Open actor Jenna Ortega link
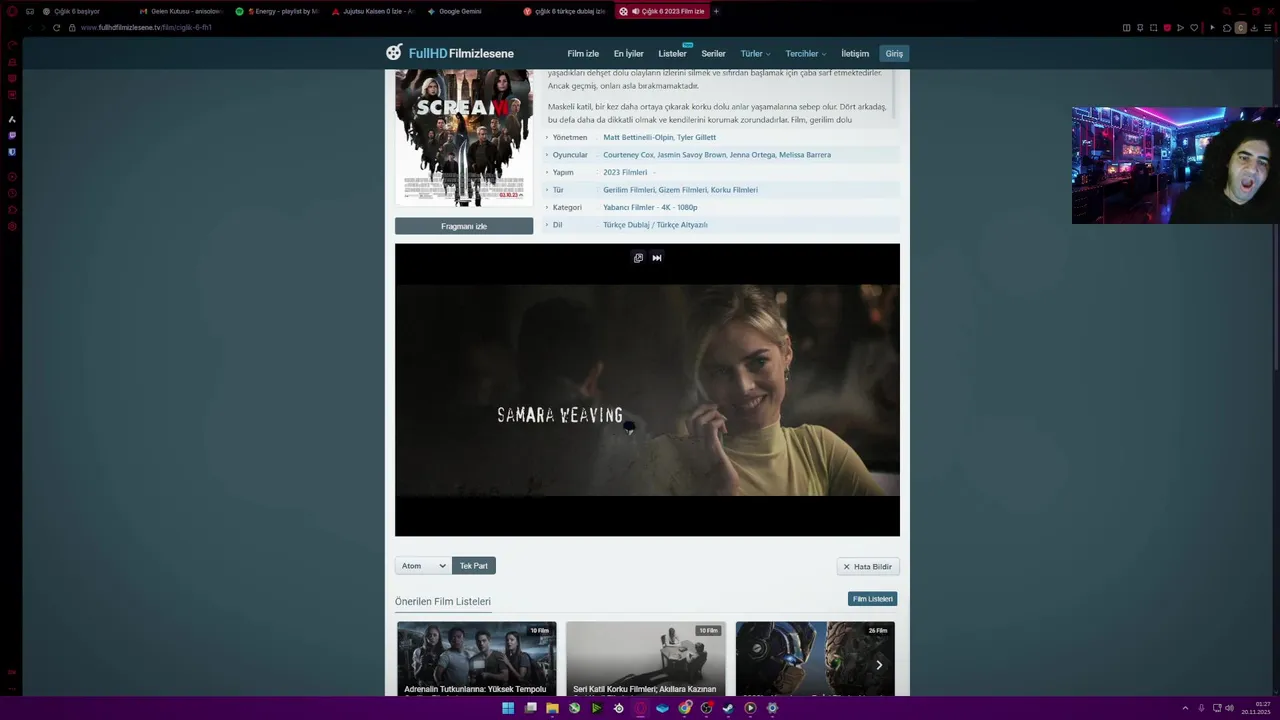The width and height of the screenshot is (1280, 720). click(752, 155)
